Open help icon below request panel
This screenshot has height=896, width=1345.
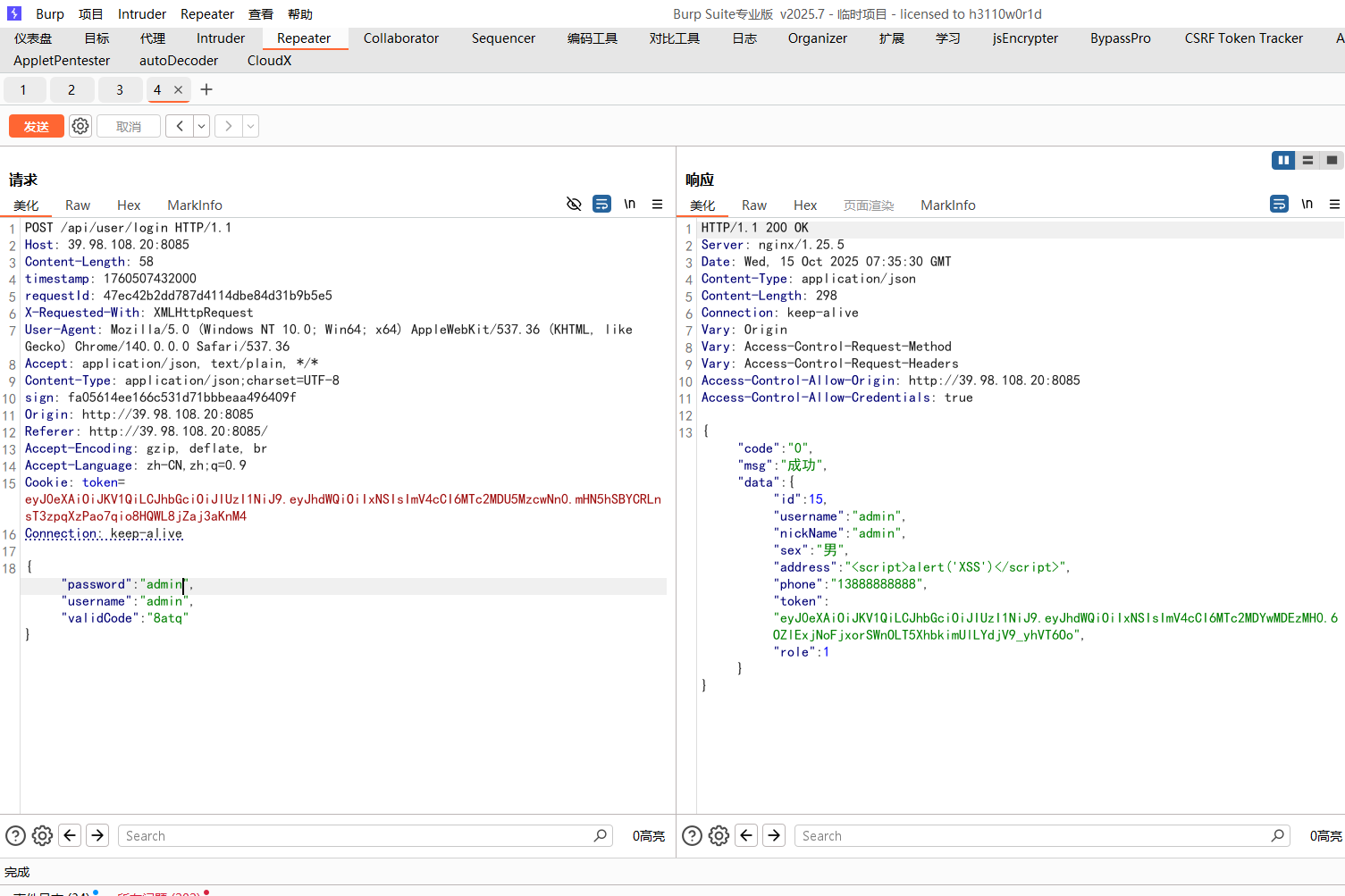pyautogui.click(x=16, y=835)
